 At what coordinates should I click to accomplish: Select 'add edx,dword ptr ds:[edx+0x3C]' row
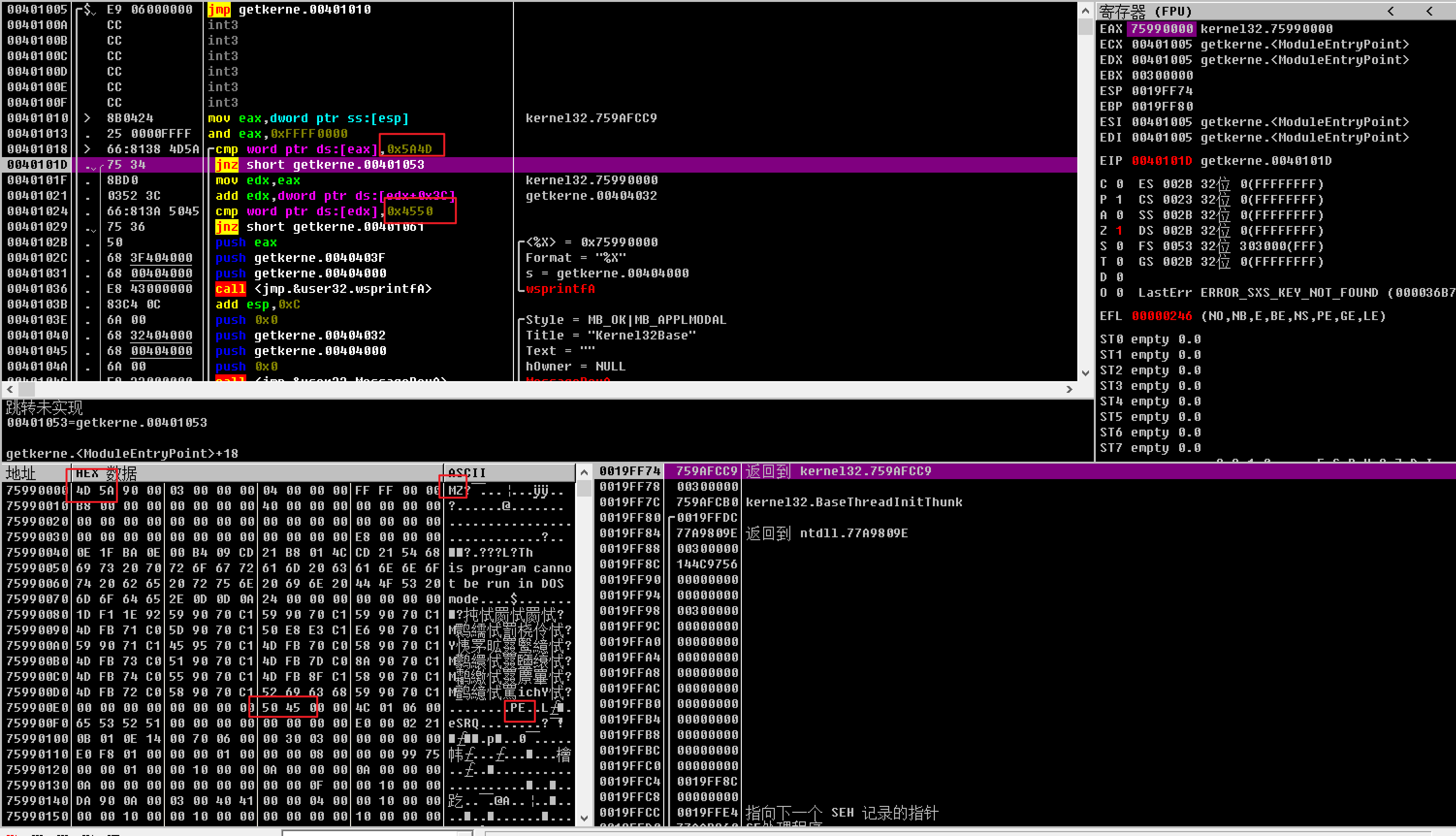(x=540, y=195)
